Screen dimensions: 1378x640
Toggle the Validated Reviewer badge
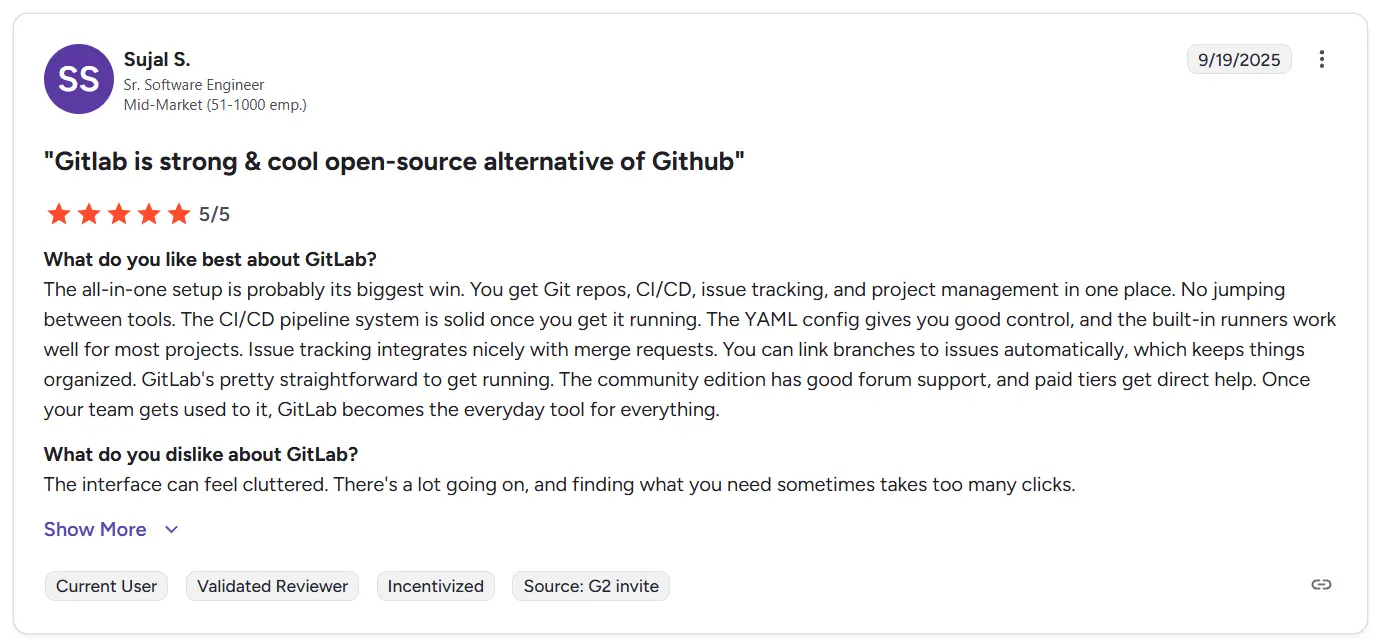(272, 586)
